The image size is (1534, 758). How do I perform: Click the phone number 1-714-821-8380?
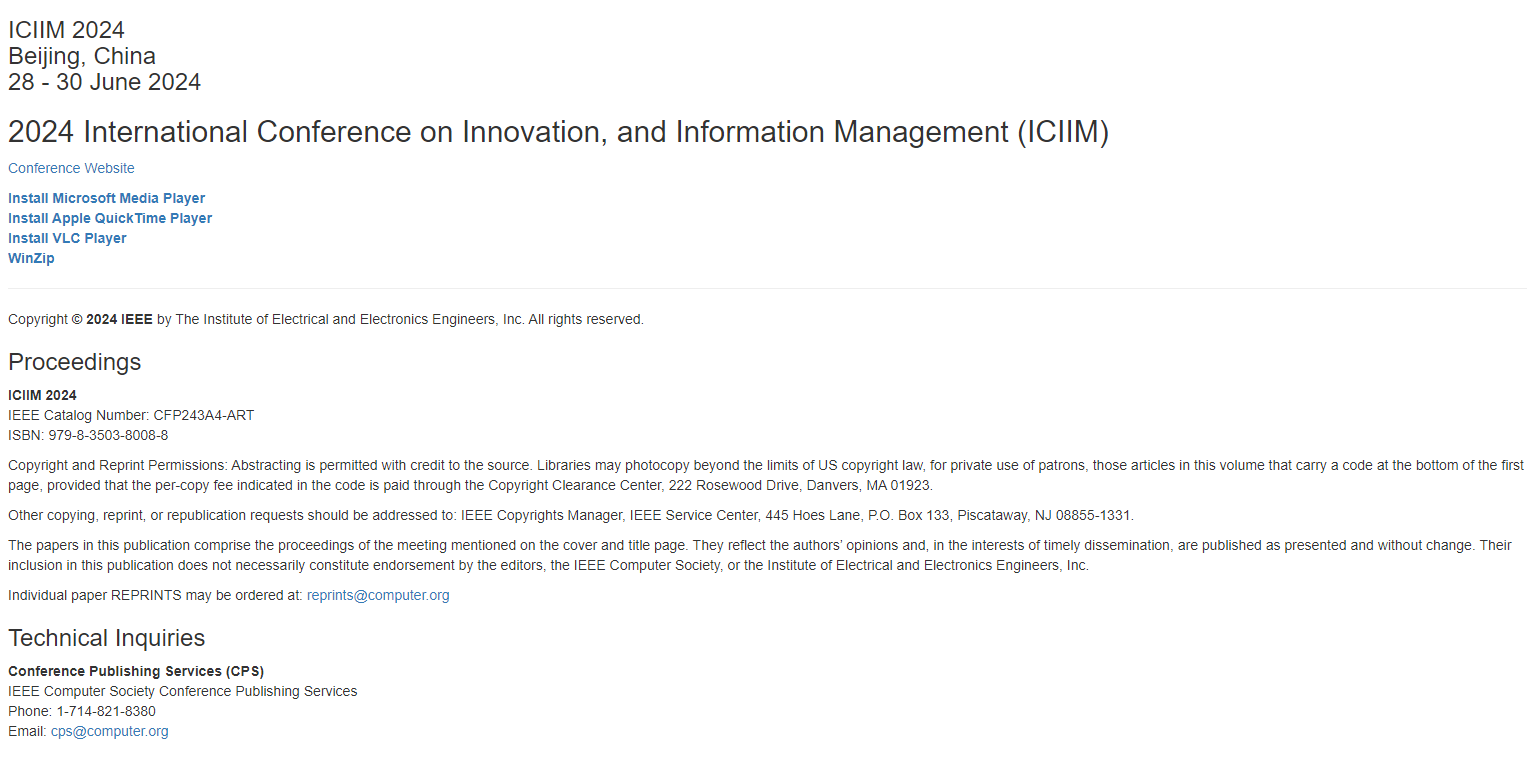[x=106, y=711]
